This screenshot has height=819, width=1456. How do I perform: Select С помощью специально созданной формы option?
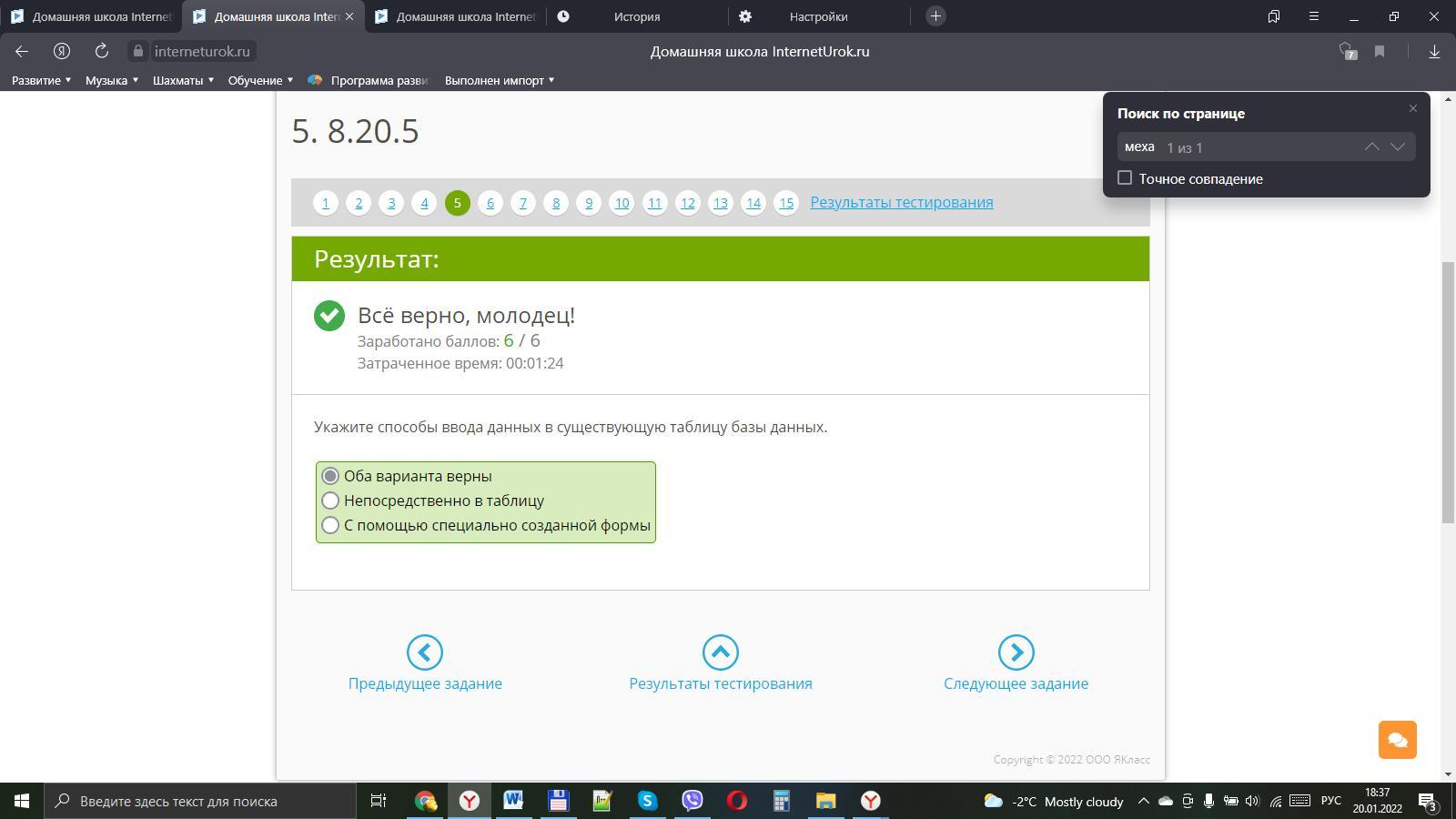(x=330, y=525)
